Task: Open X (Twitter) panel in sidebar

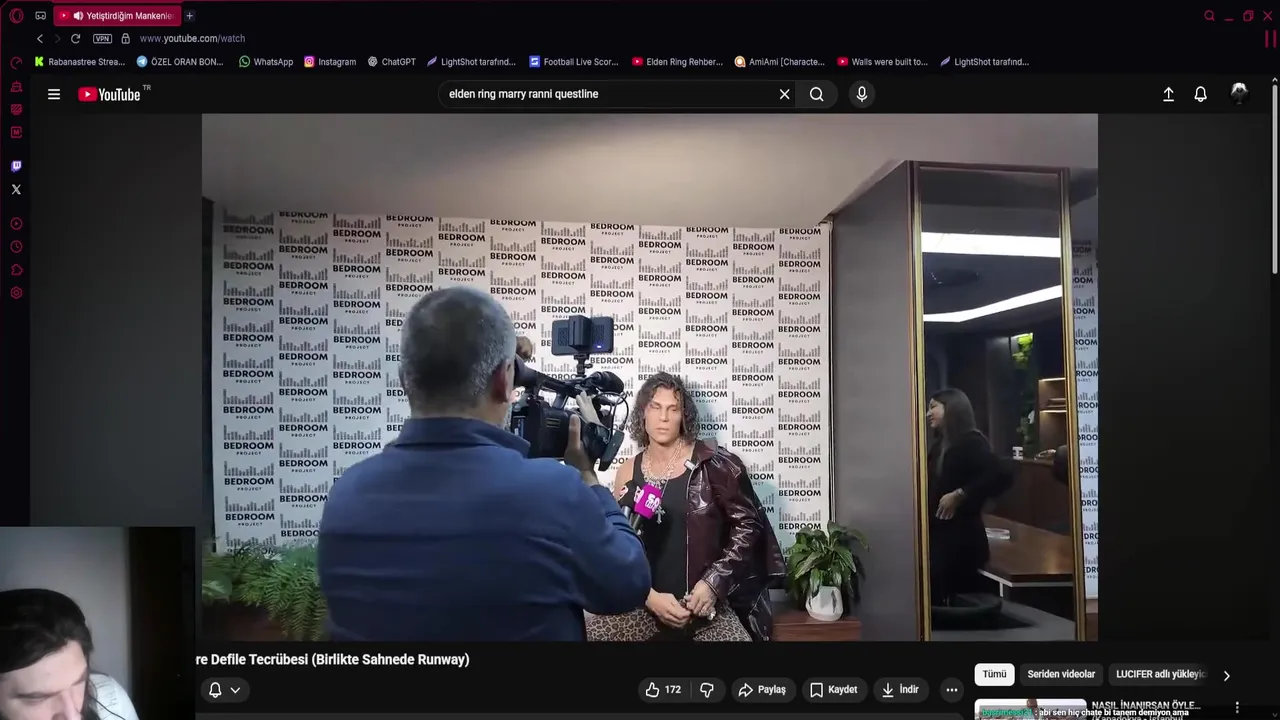Action: coord(16,189)
